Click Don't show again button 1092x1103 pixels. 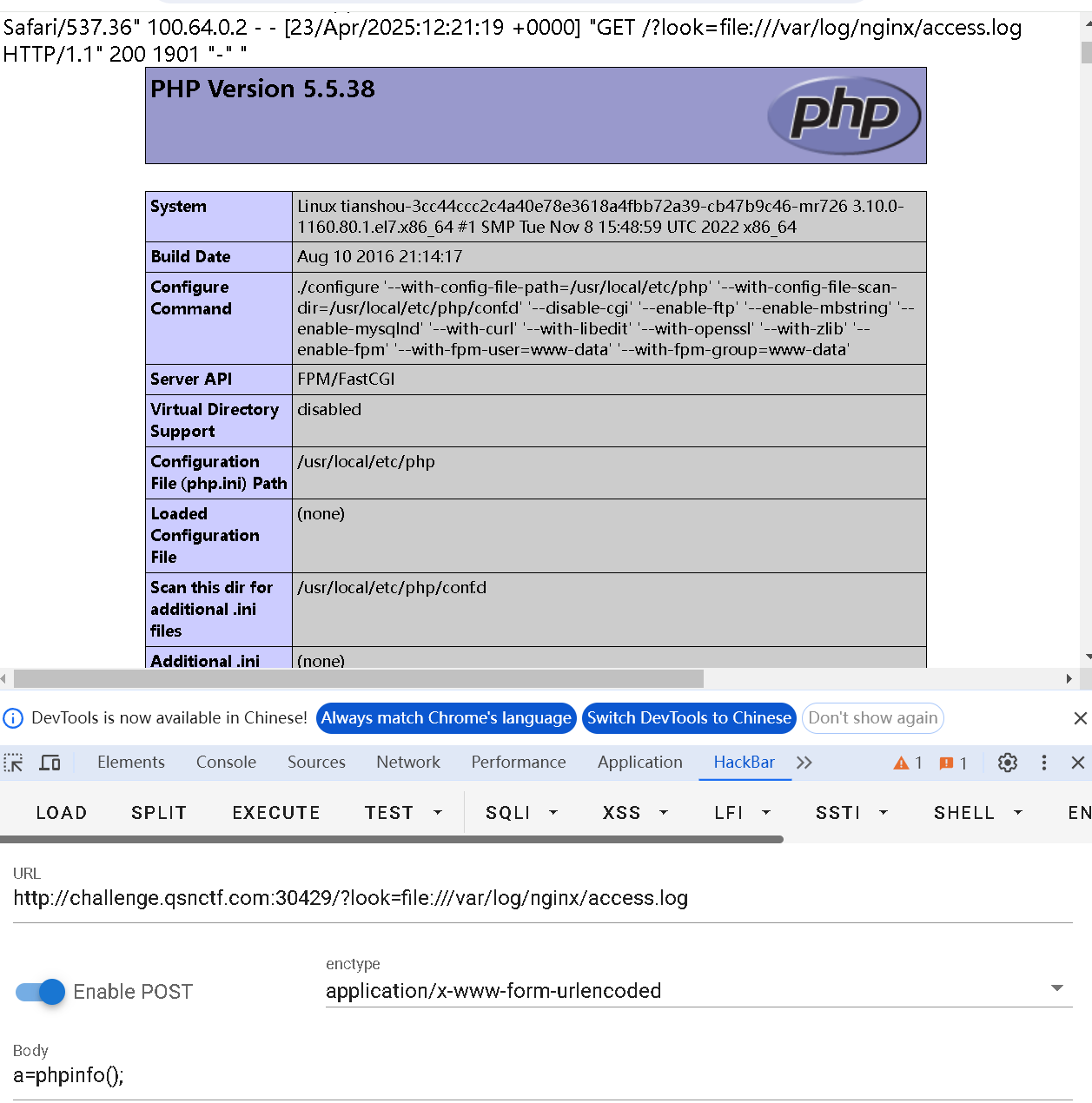pyautogui.click(x=873, y=718)
